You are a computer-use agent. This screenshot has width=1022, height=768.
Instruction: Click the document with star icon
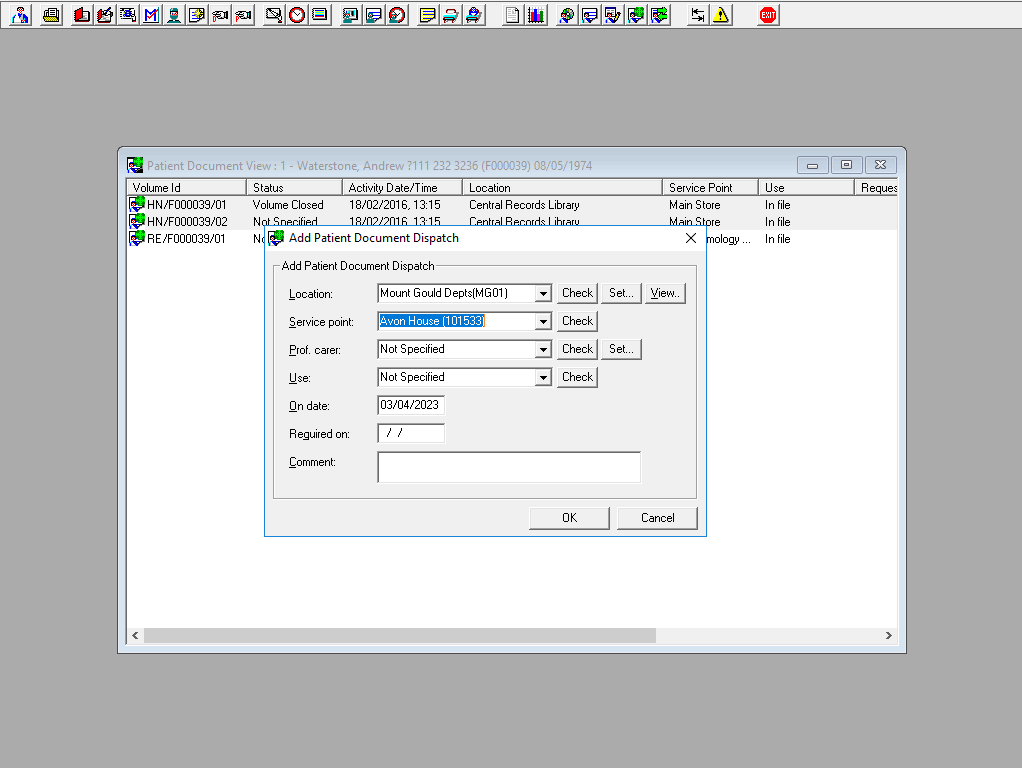[x=197, y=15]
